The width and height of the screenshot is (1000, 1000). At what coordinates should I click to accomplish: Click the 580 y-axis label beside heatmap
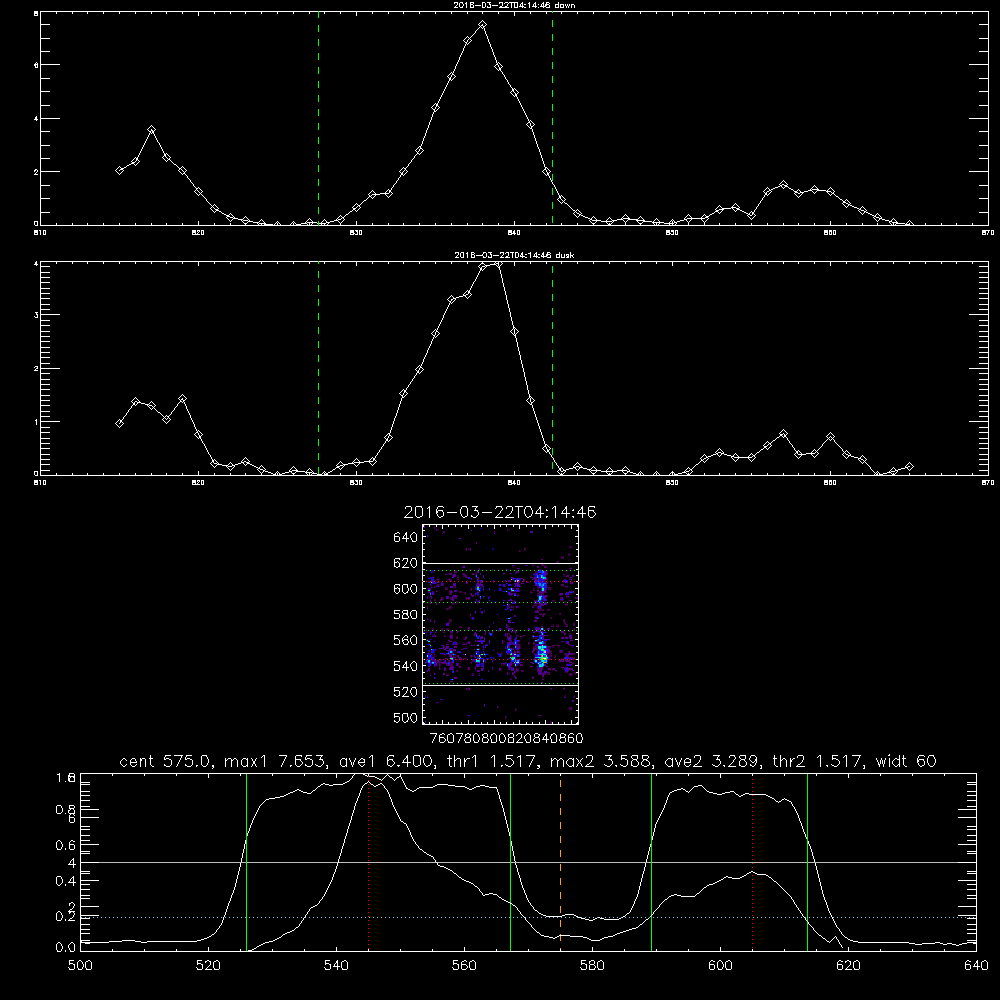click(406, 615)
